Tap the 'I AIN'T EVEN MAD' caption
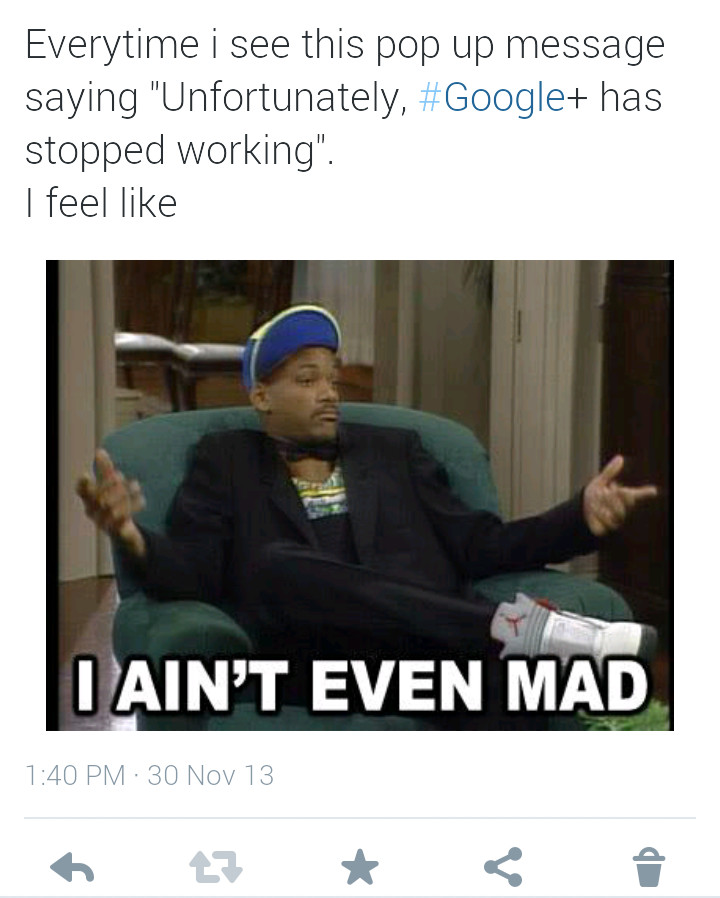The image size is (720, 898). 362,686
